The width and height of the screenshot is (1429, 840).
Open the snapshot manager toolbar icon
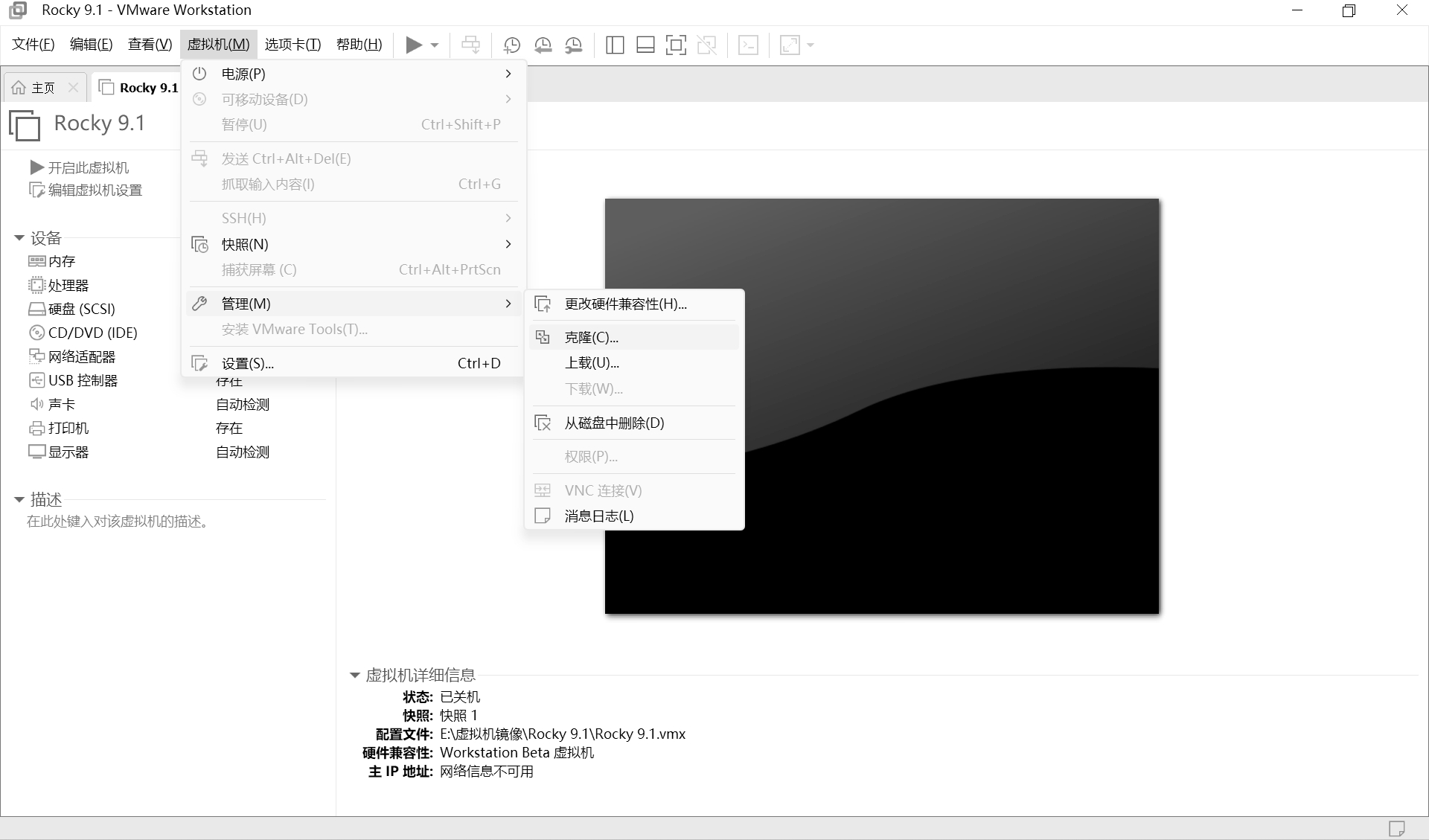(x=574, y=45)
